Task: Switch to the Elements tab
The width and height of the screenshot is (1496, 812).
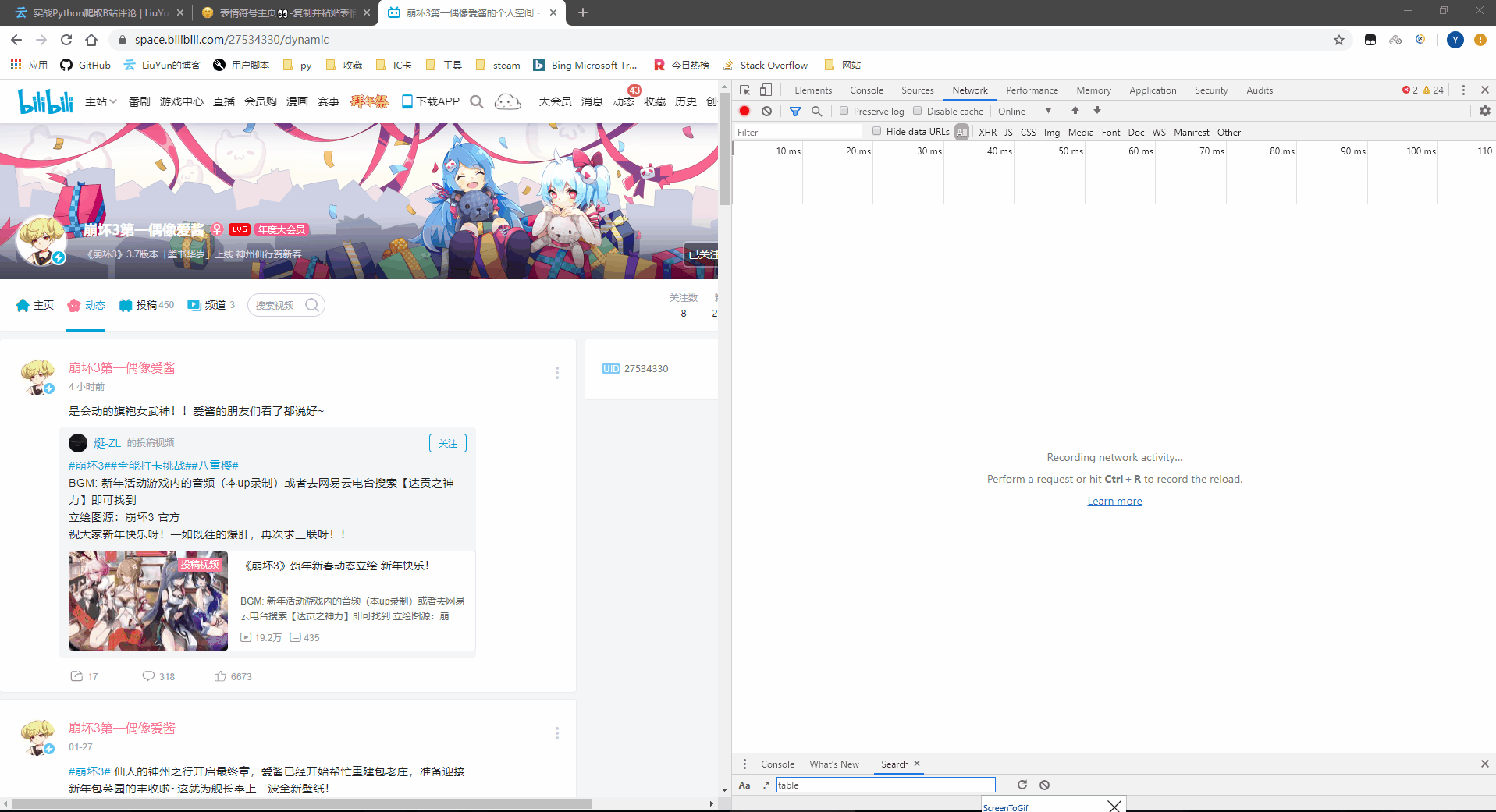Action: click(813, 90)
